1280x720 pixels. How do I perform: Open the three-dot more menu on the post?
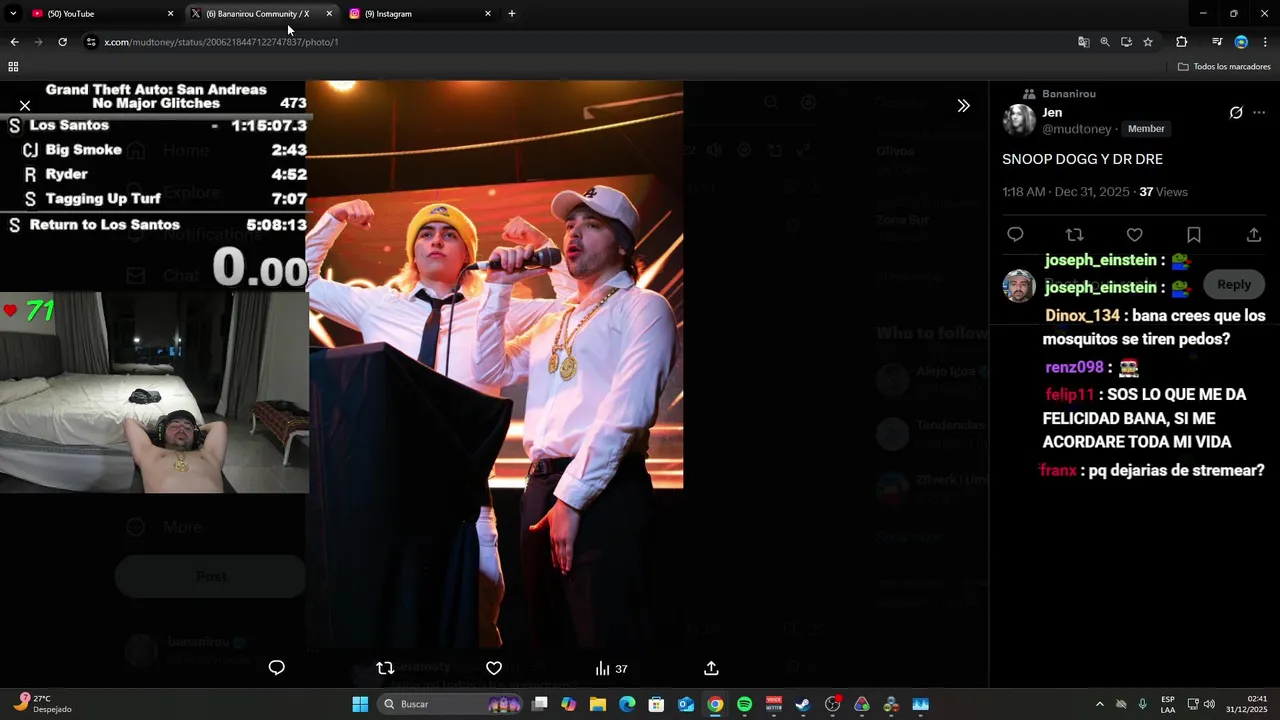pyautogui.click(x=1259, y=112)
